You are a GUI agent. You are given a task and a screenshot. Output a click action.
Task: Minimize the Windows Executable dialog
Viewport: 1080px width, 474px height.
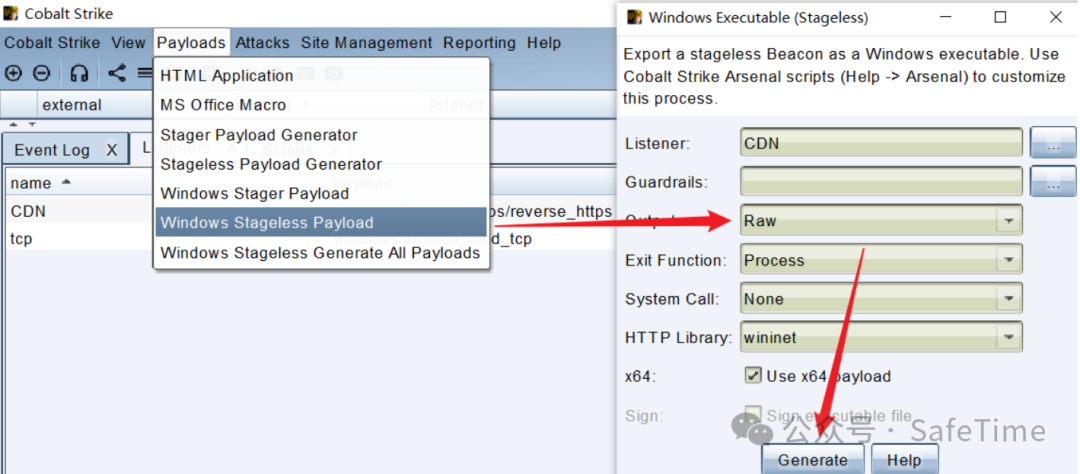[x=946, y=17]
